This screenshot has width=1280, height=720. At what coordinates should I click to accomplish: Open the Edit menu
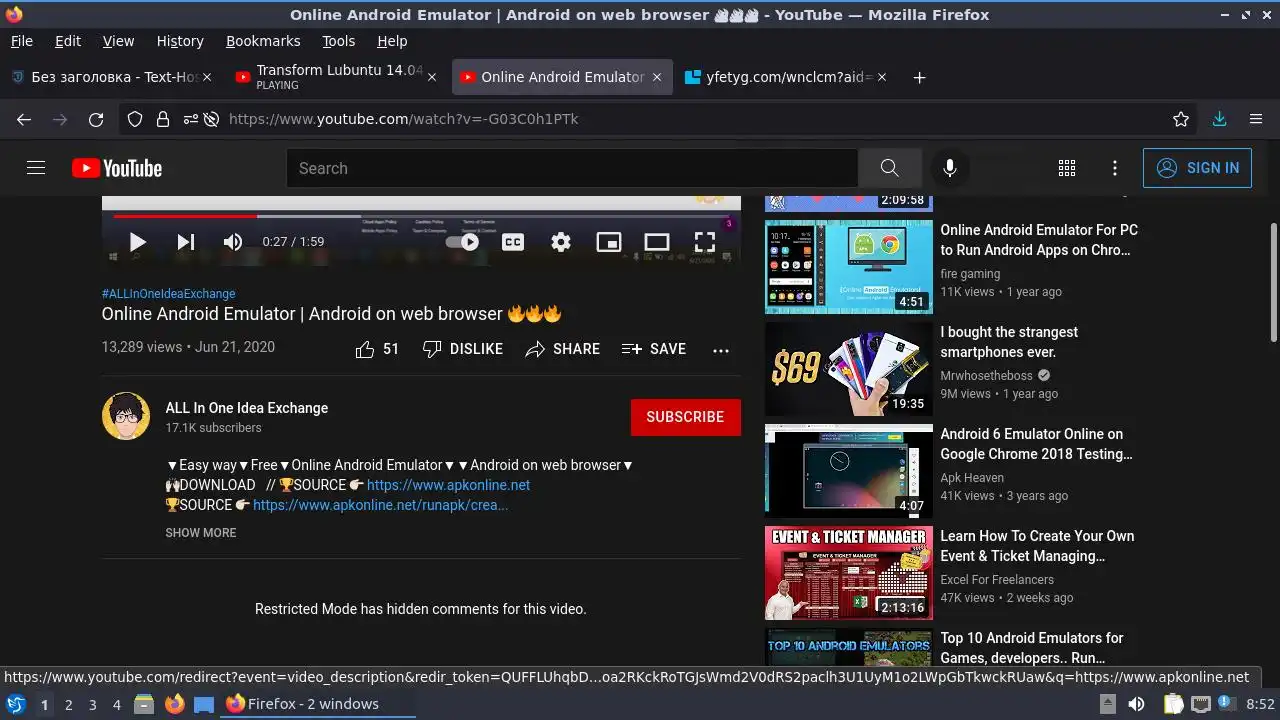[68, 41]
